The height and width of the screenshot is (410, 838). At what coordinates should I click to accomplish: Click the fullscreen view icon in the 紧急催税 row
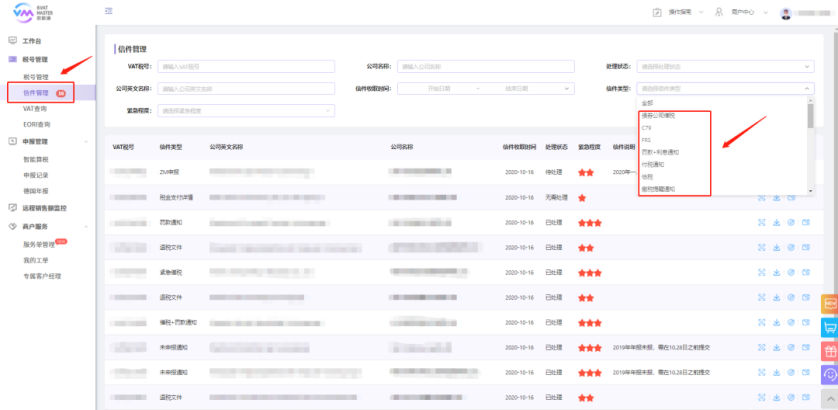[x=761, y=272]
